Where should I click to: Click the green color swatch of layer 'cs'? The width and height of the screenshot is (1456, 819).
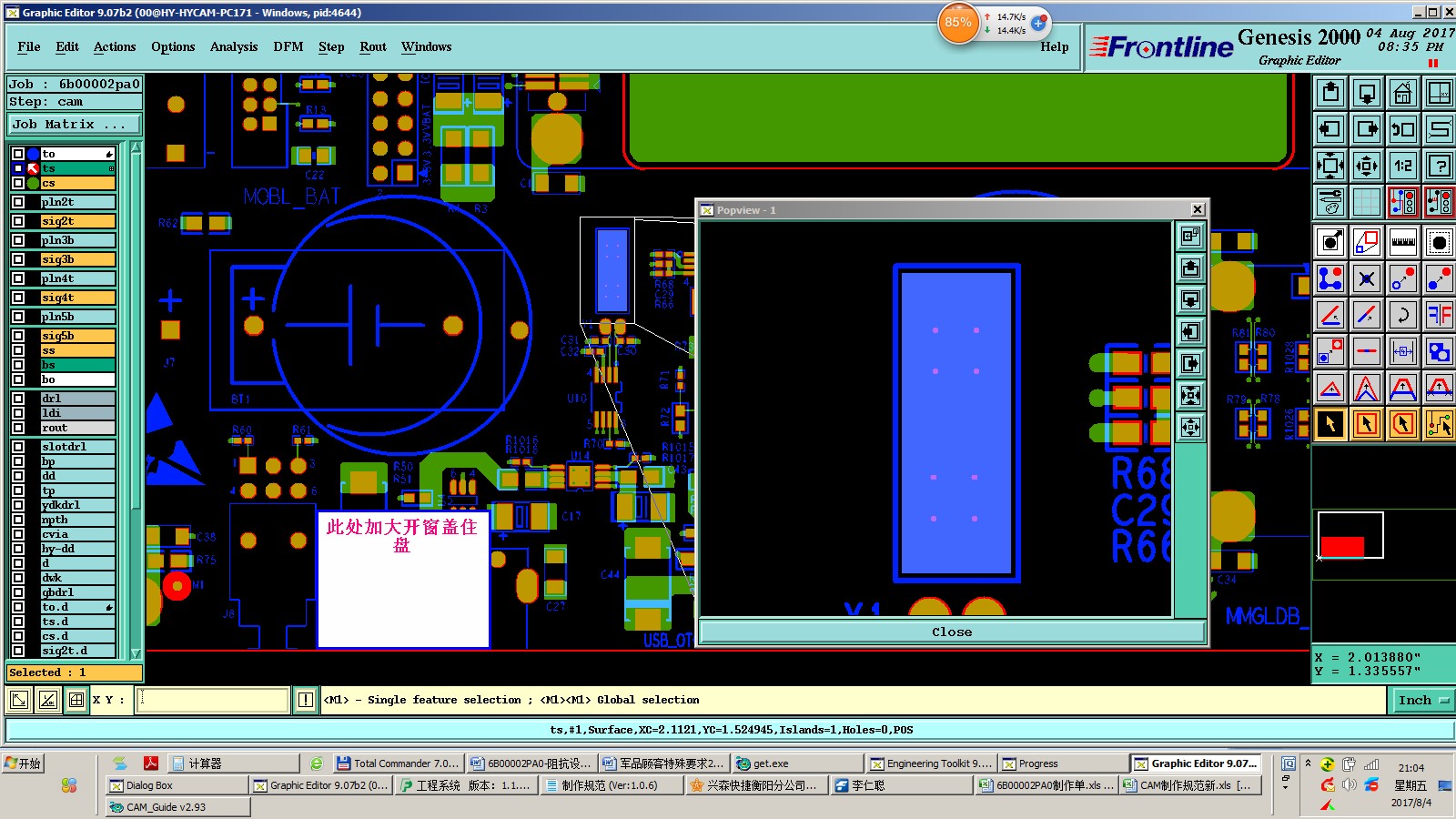point(34,183)
